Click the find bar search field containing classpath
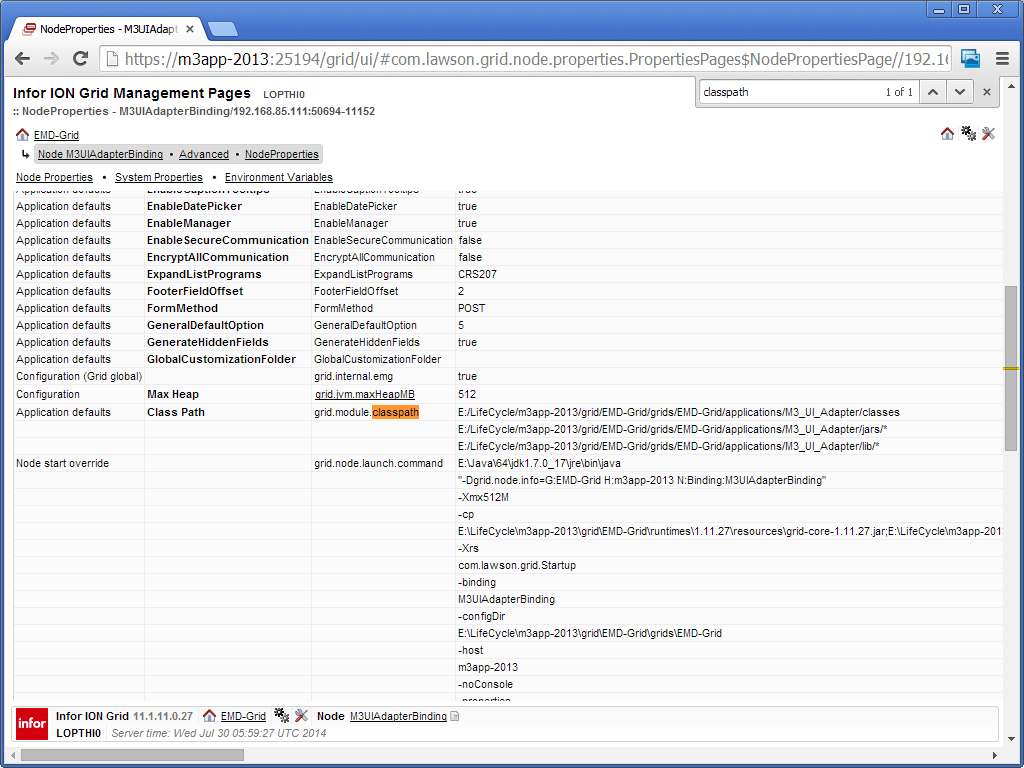Viewport: 1024px width, 768px height. pos(785,92)
